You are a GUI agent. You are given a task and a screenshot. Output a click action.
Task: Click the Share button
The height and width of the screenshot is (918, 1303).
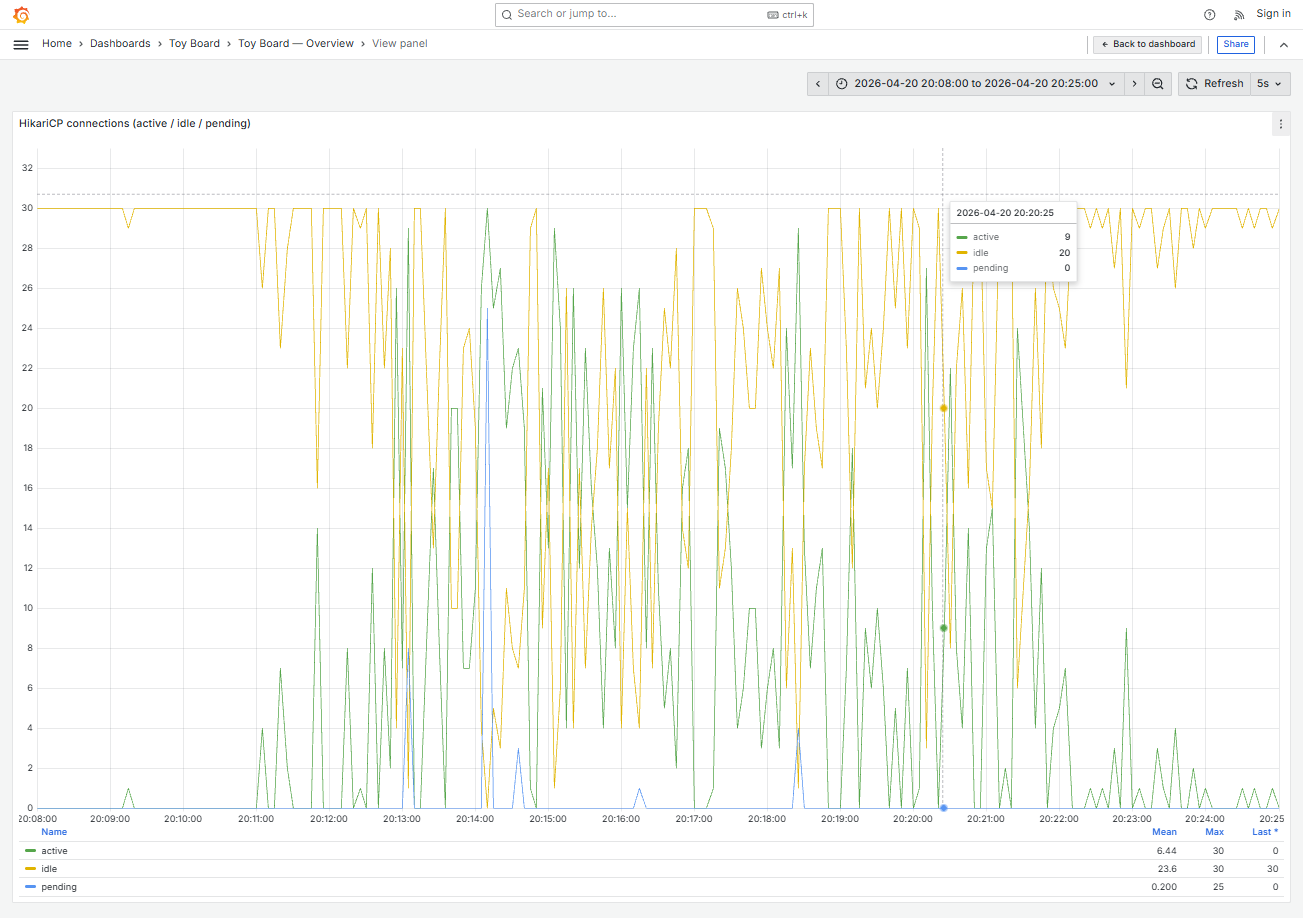coord(1236,44)
